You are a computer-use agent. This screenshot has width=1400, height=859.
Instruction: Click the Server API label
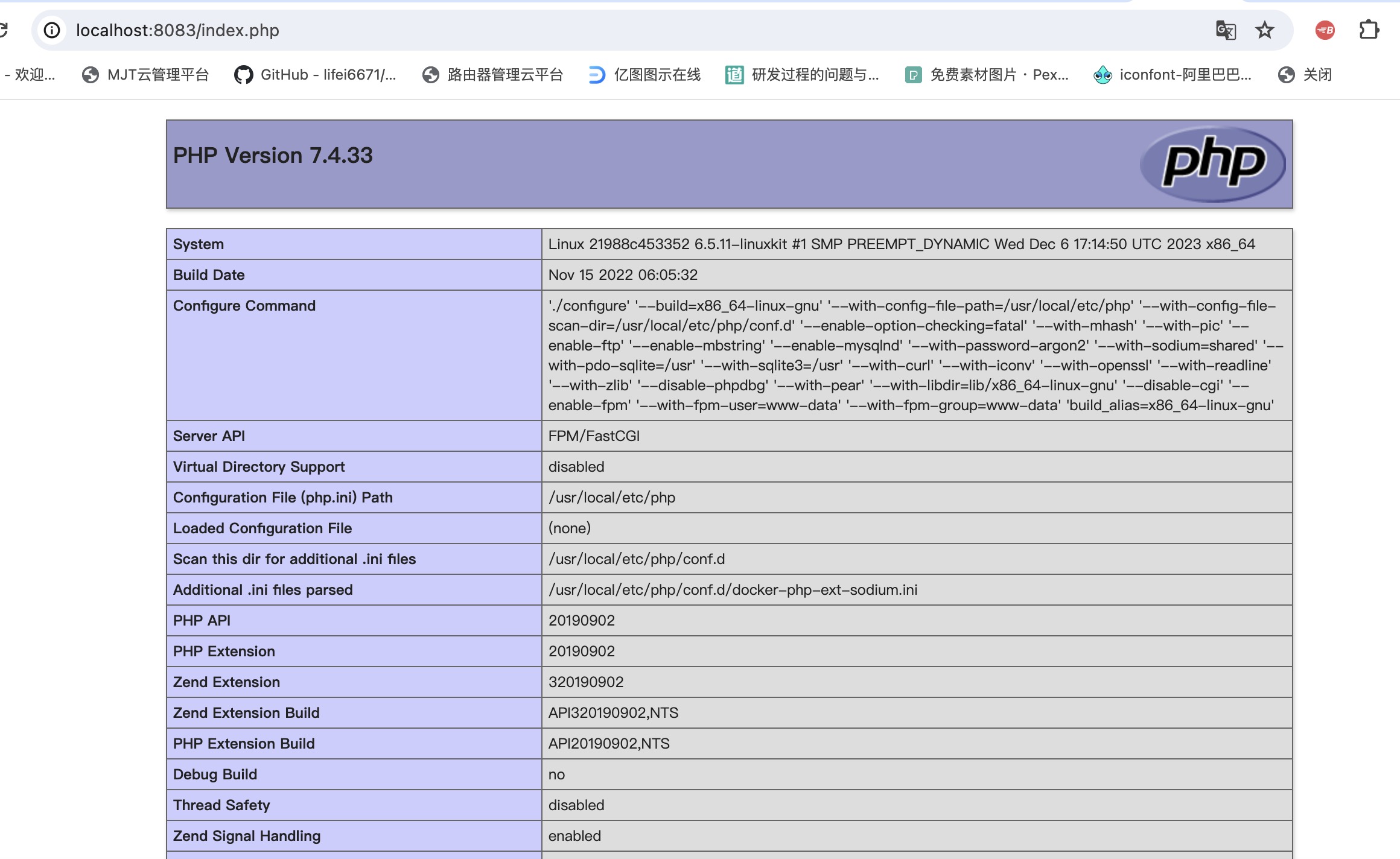tap(209, 436)
